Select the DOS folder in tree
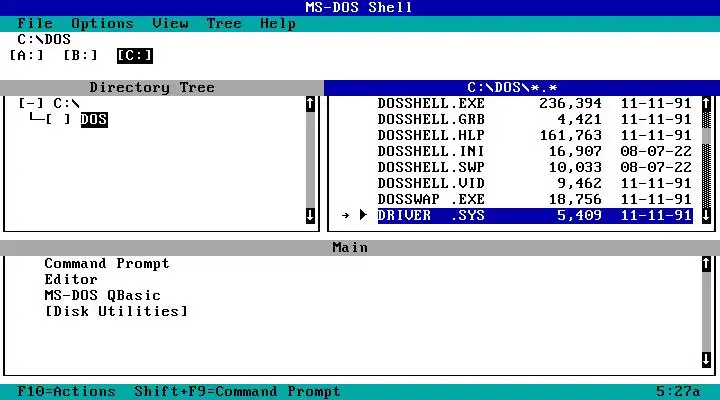This screenshot has width=720, height=400. pyautogui.click(x=94, y=119)
